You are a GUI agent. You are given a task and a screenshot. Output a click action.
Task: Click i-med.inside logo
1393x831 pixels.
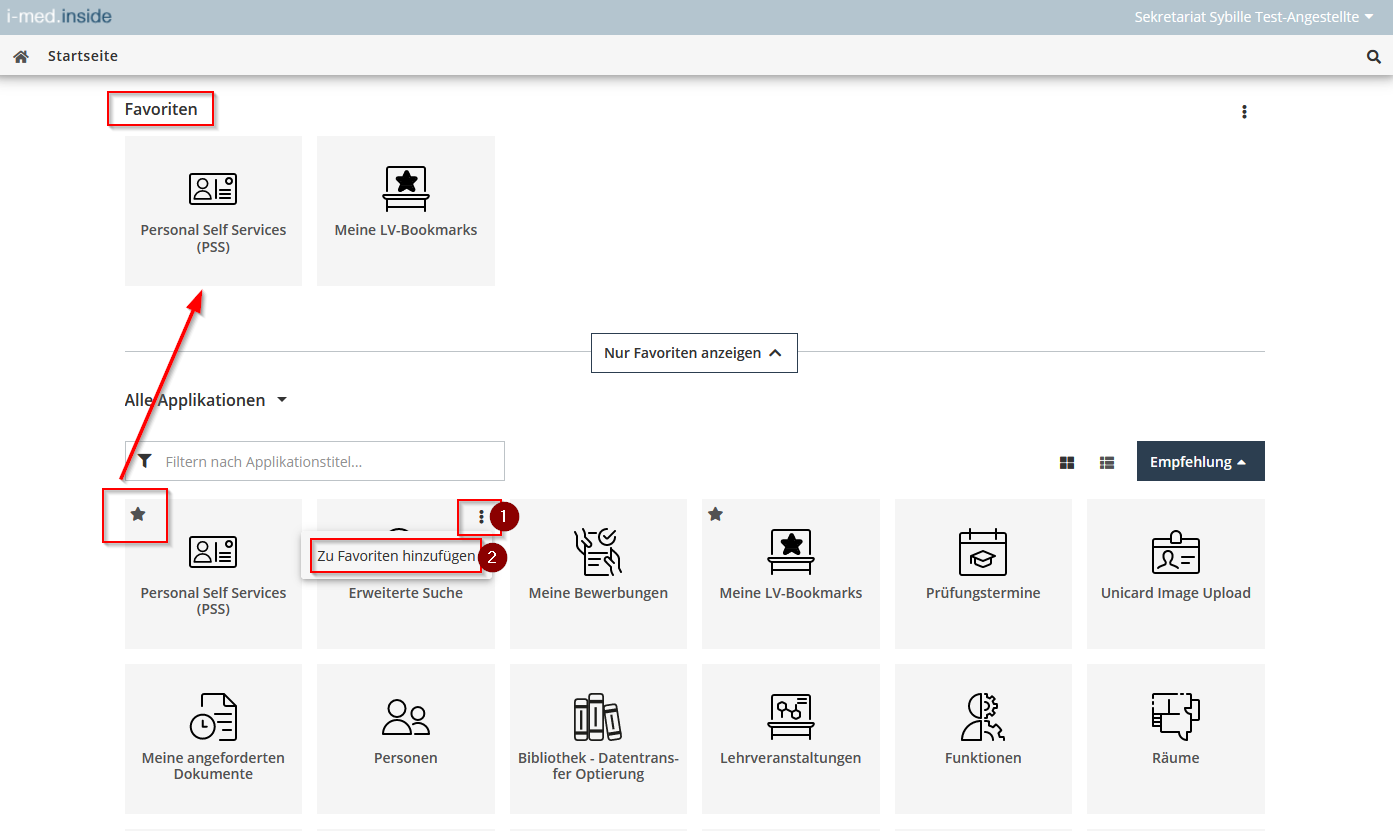tap(59, 17)
